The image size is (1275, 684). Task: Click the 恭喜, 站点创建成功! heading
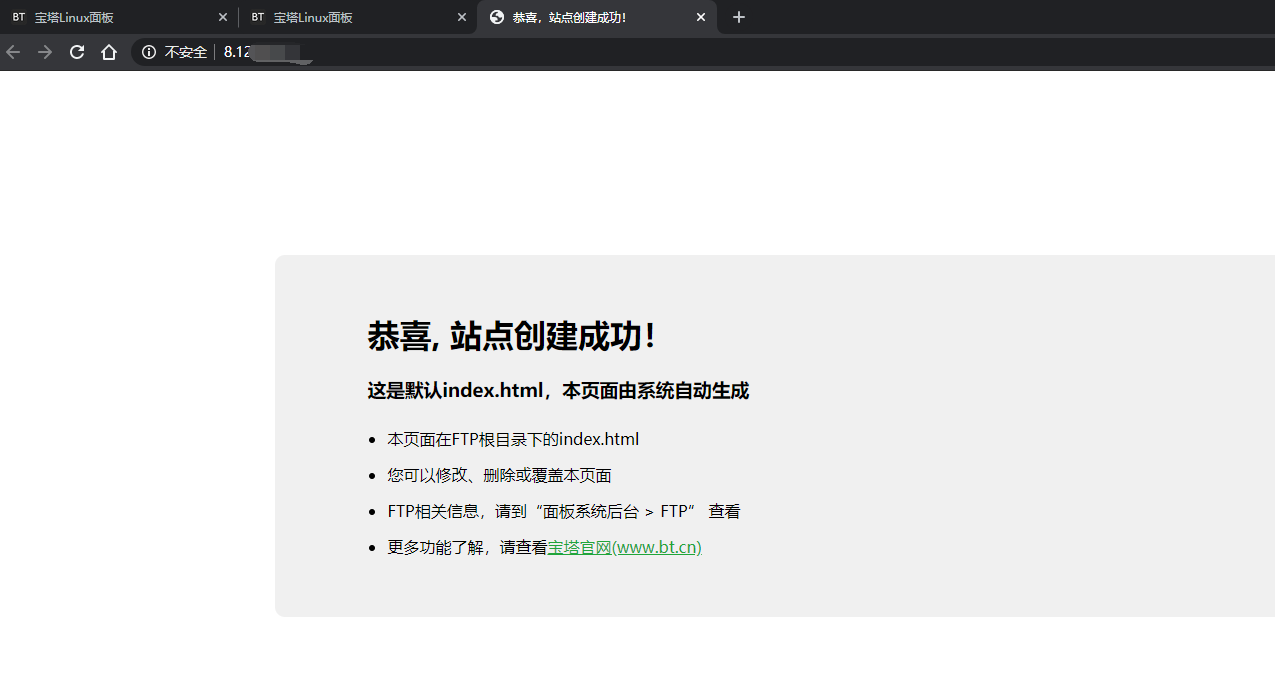tap(512, 336)
